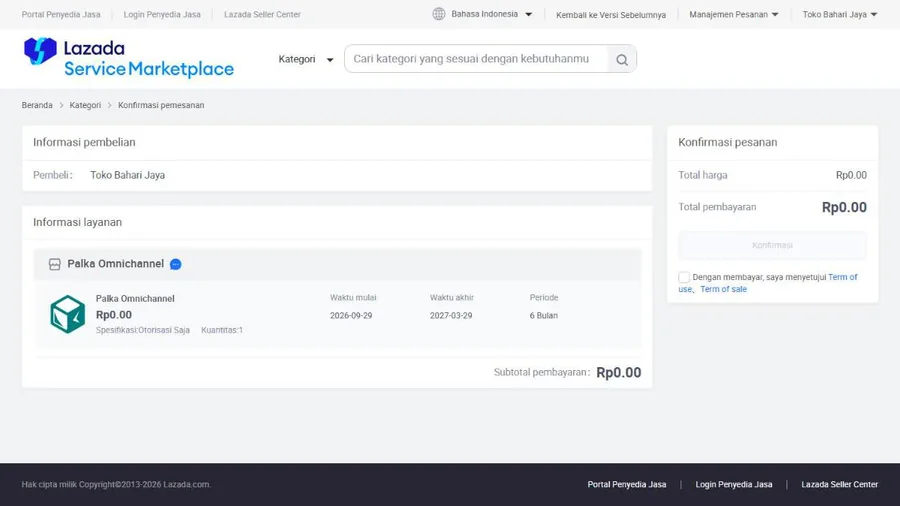Open Kembali ke Versi Sebelumnya link
The image size is (900, 506).
click(x=611, y=15)
